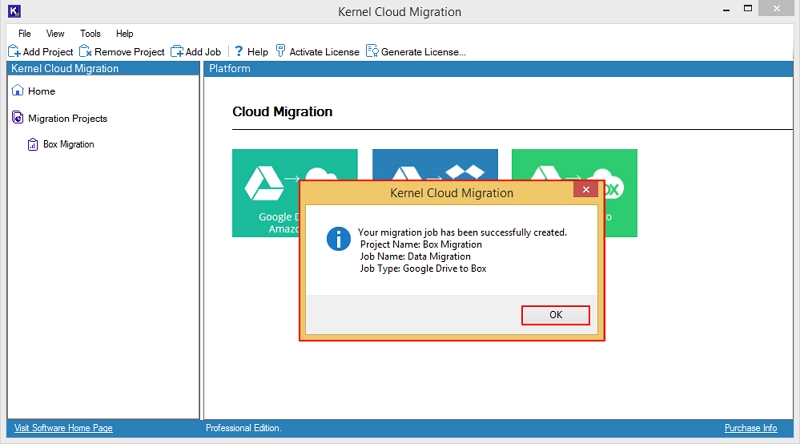Open the File menu

[x=24, y=34]
